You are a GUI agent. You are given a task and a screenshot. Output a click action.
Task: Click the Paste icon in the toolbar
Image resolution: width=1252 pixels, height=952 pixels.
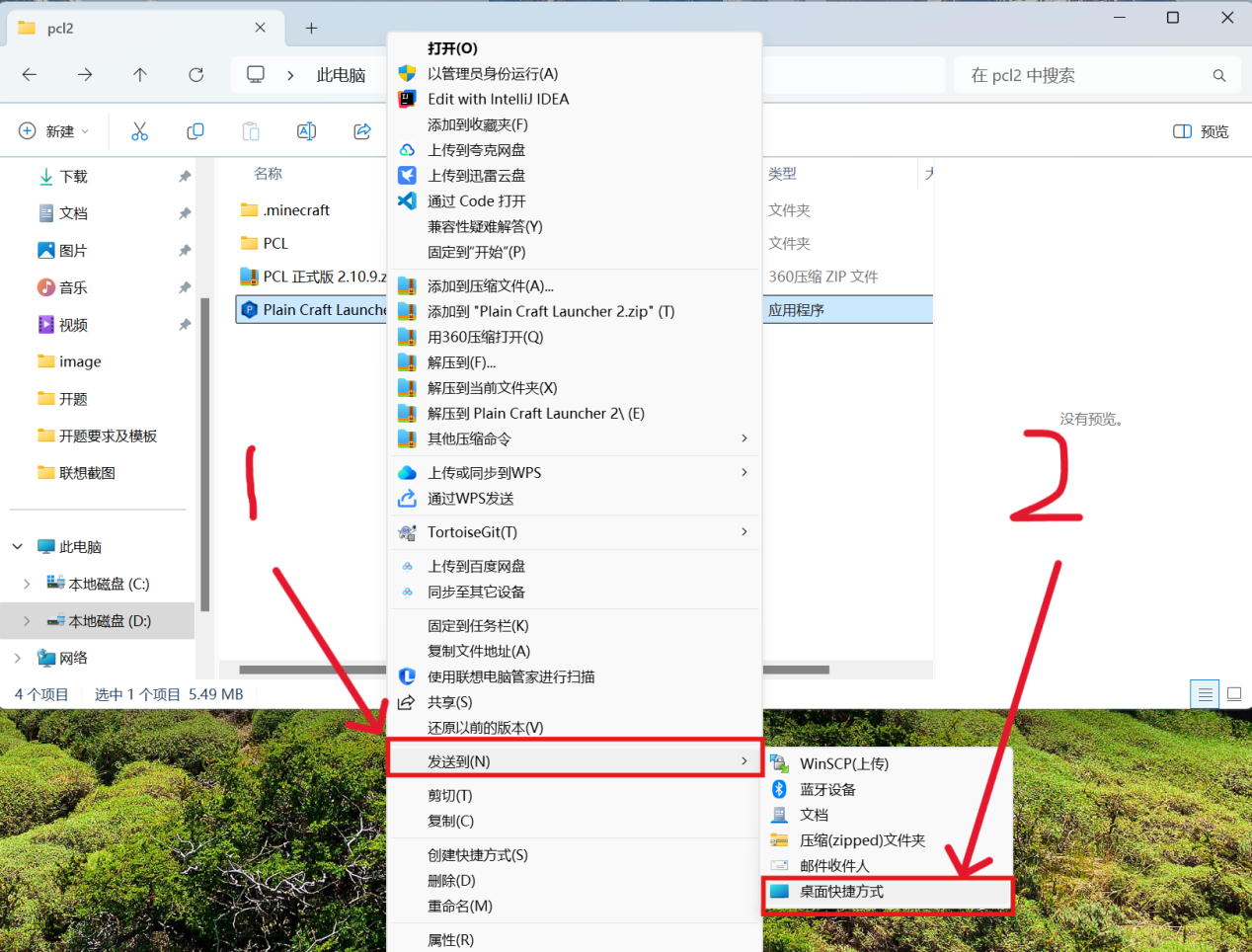(x=250, y=130)
